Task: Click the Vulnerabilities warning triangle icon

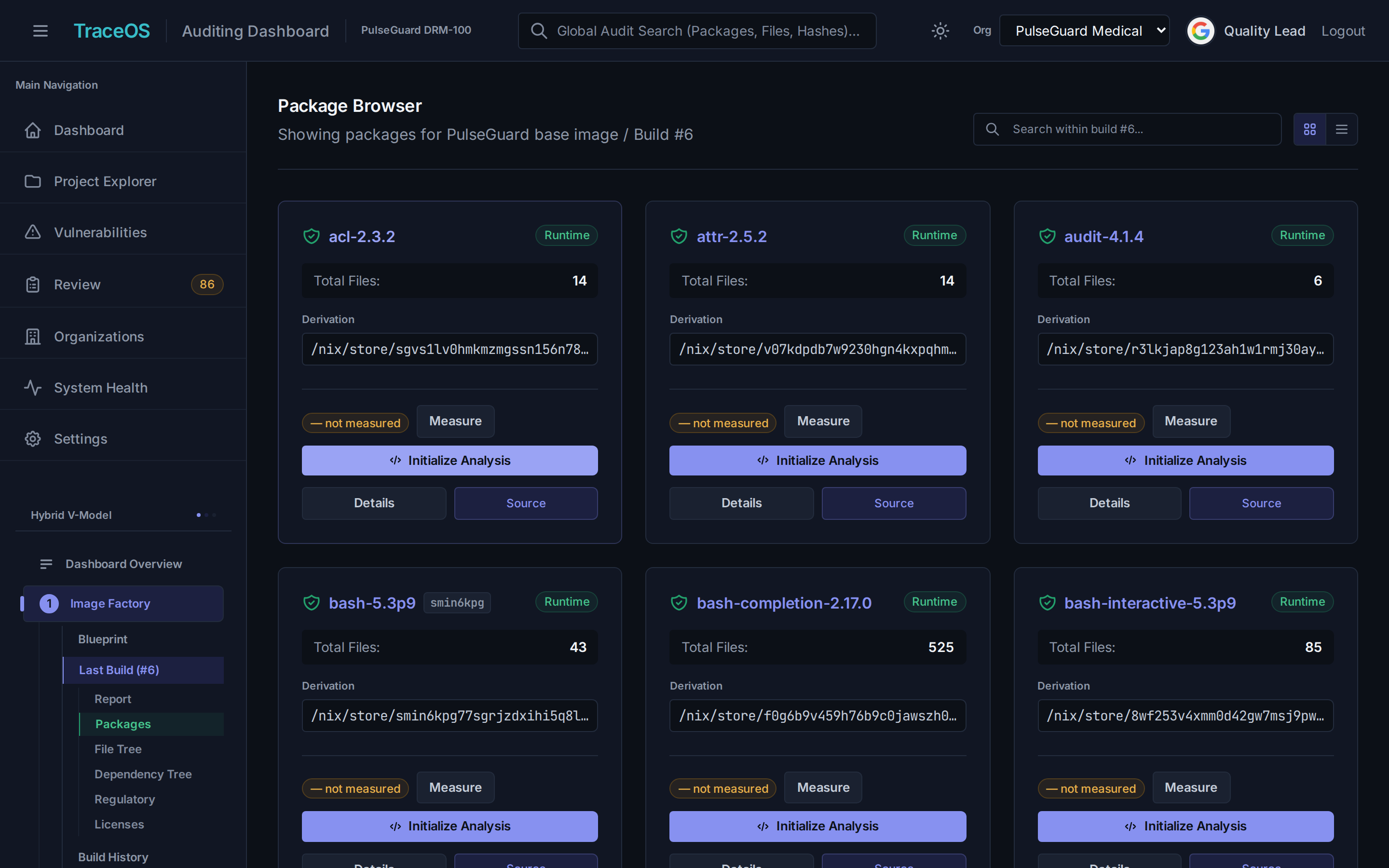Action: click(x=33, y=232)
